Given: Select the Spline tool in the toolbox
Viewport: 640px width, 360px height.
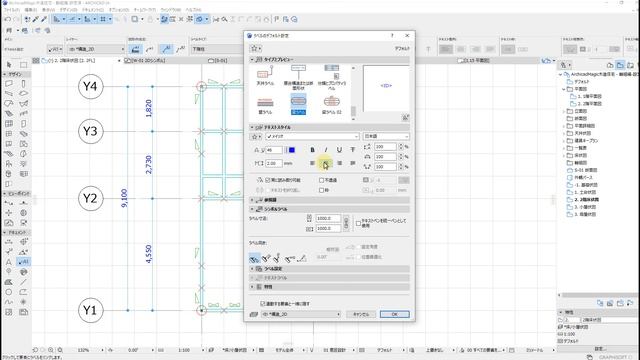Looking at the screenshot, I should tap(9, 302).
